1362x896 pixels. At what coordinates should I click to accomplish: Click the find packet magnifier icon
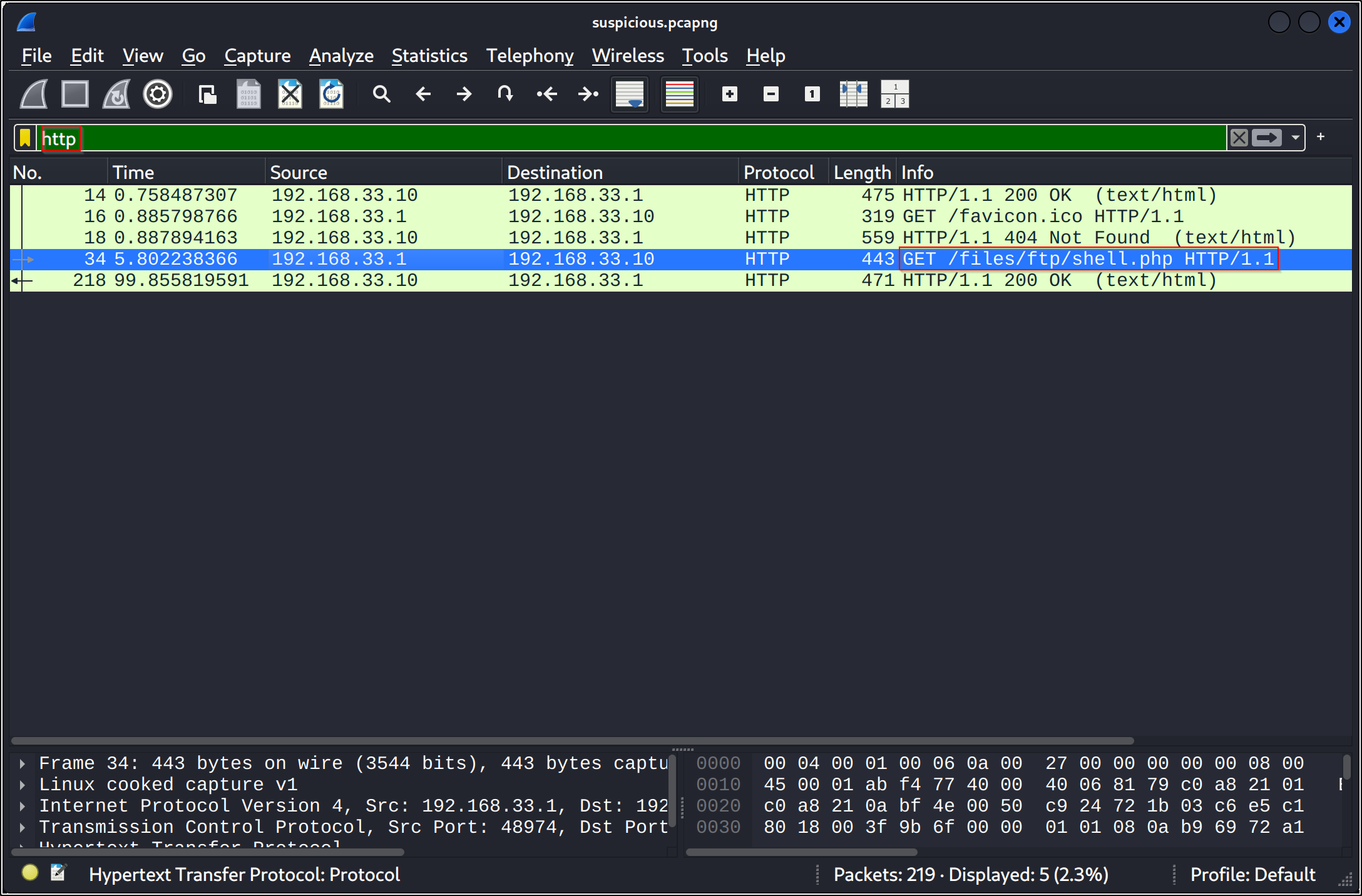(x=381, y=94)
